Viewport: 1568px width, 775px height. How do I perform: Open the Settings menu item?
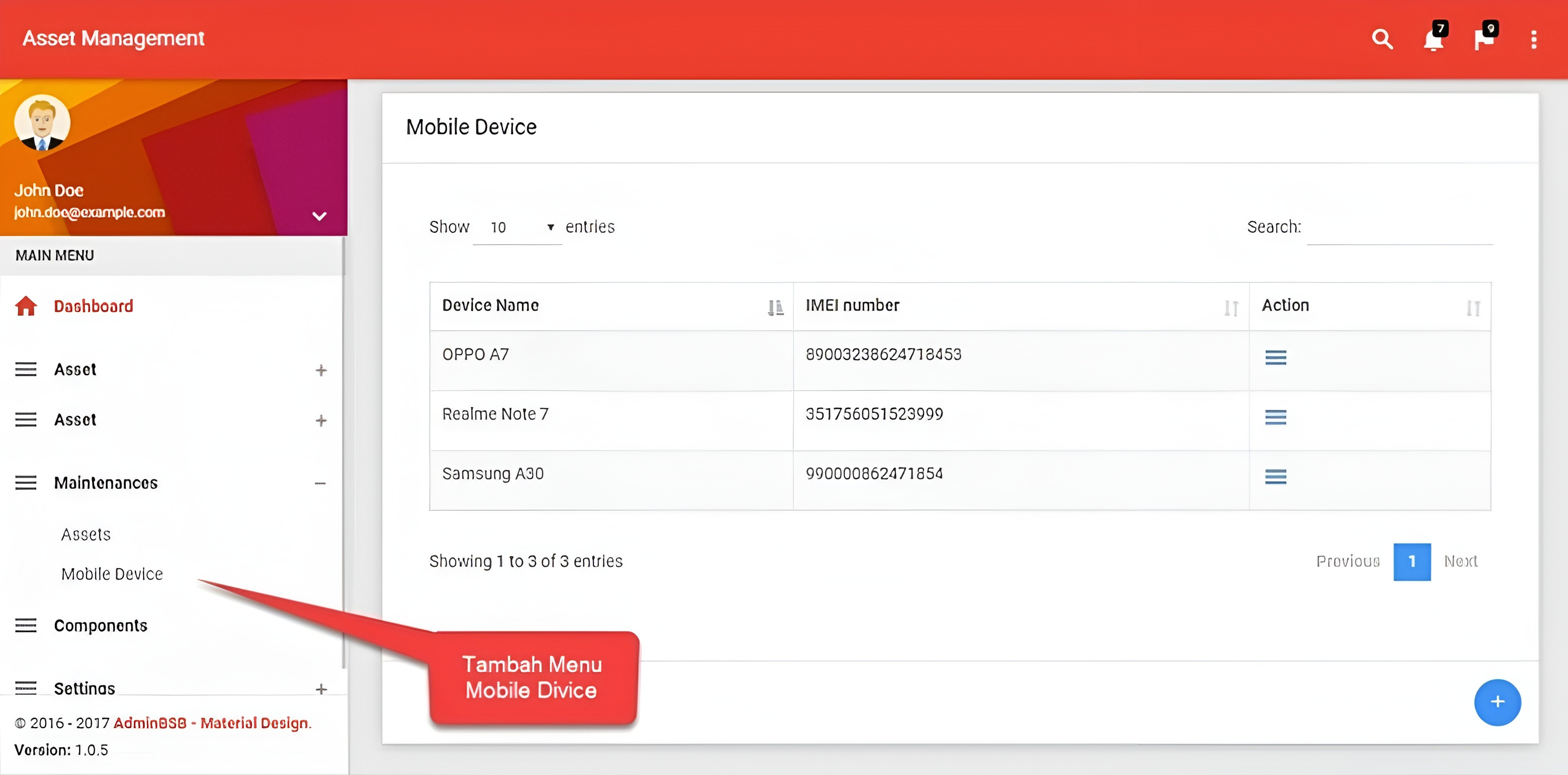(x=85, y=689)
